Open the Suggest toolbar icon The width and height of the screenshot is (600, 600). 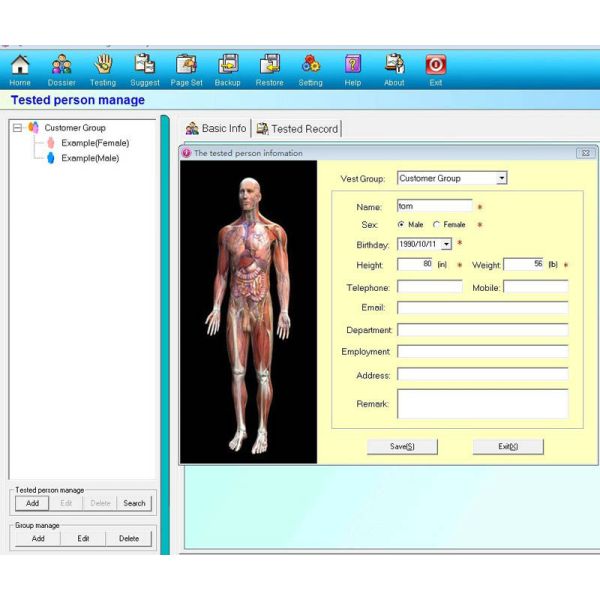(145, 68)
